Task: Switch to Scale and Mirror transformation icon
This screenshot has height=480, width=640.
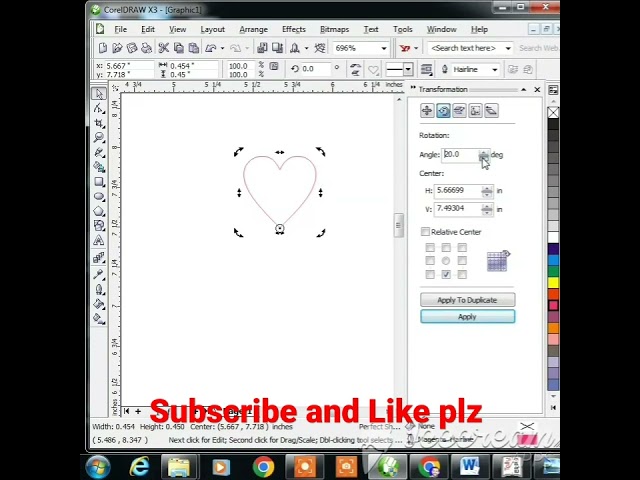Action: pyautogui.click(x=459, y=110)
